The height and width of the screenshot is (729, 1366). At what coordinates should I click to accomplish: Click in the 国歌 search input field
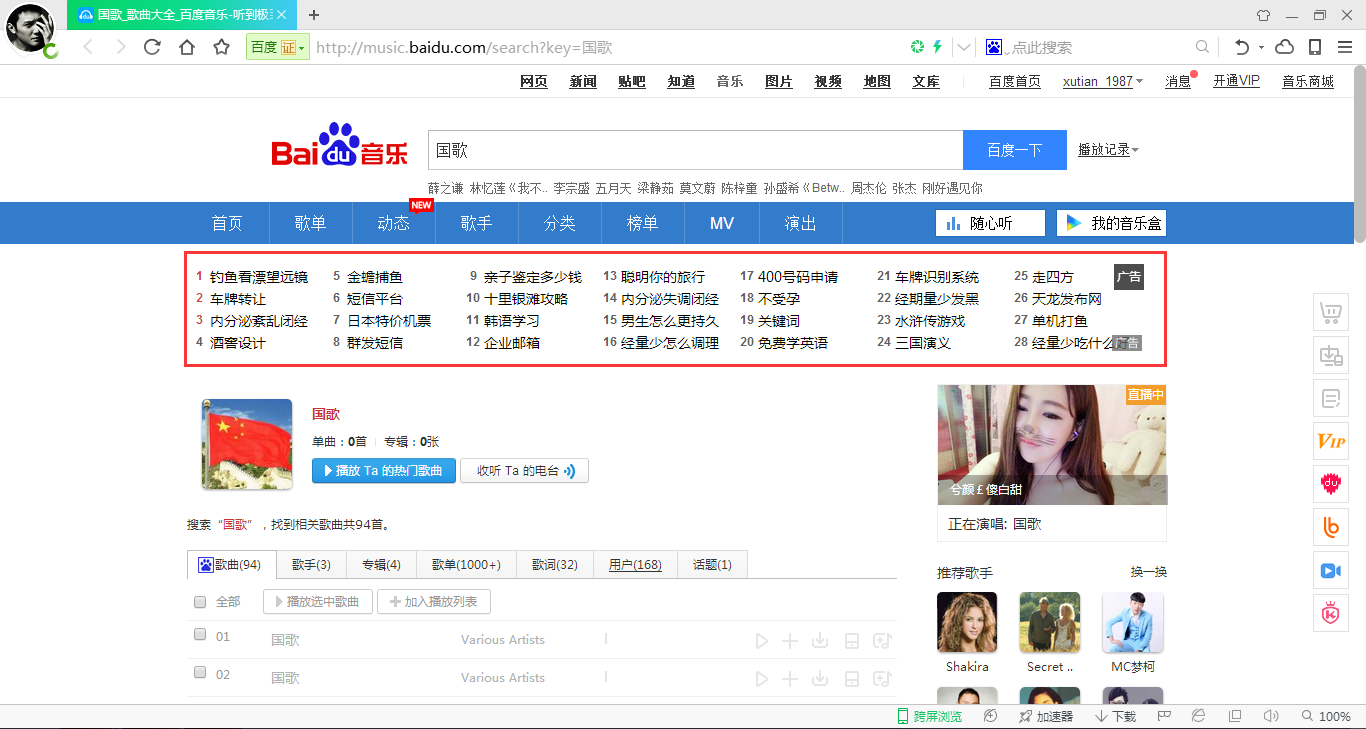click(x=695, y=150)
